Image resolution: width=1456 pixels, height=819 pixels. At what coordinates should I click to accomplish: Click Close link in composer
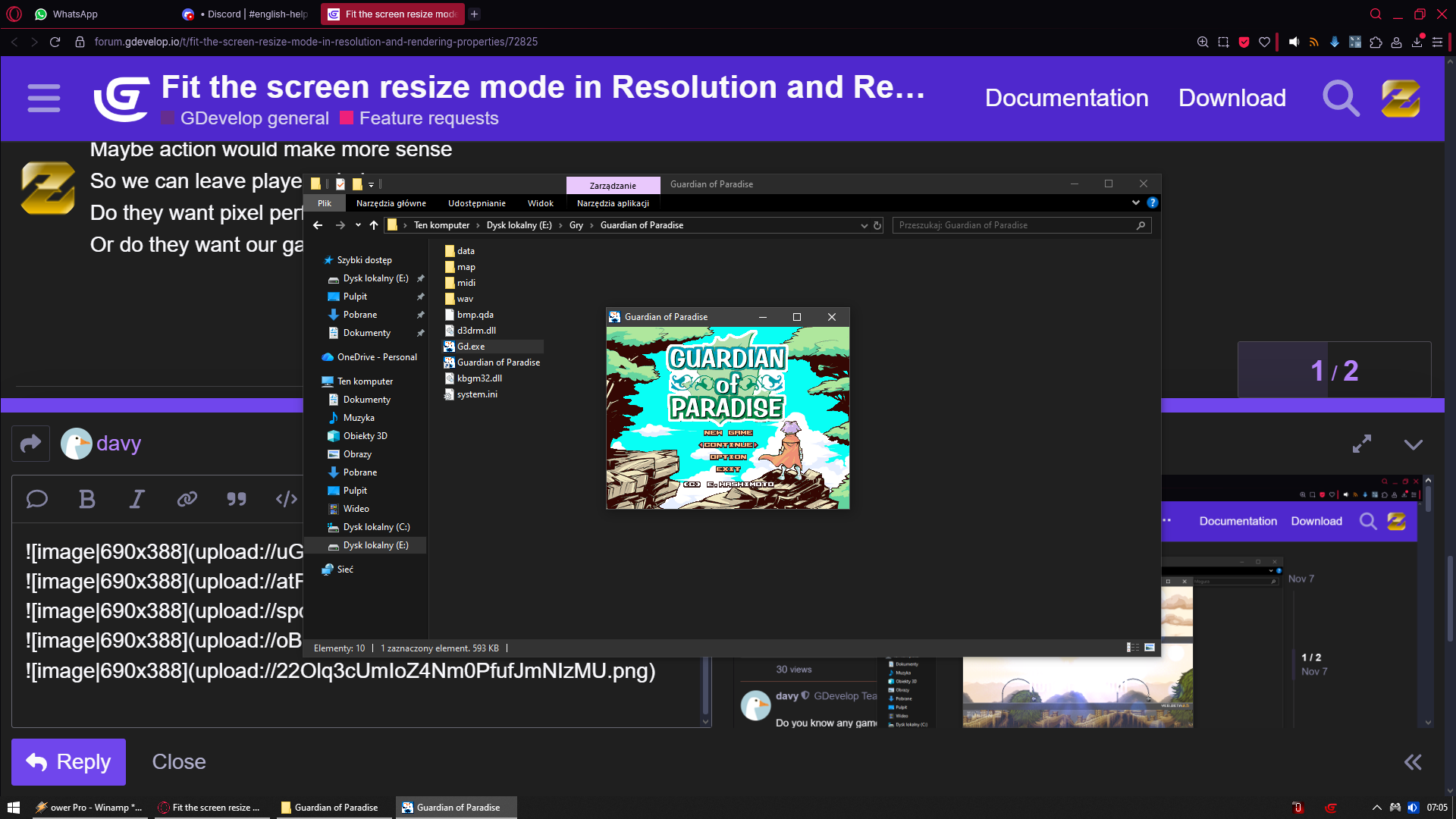coord(179,762)
